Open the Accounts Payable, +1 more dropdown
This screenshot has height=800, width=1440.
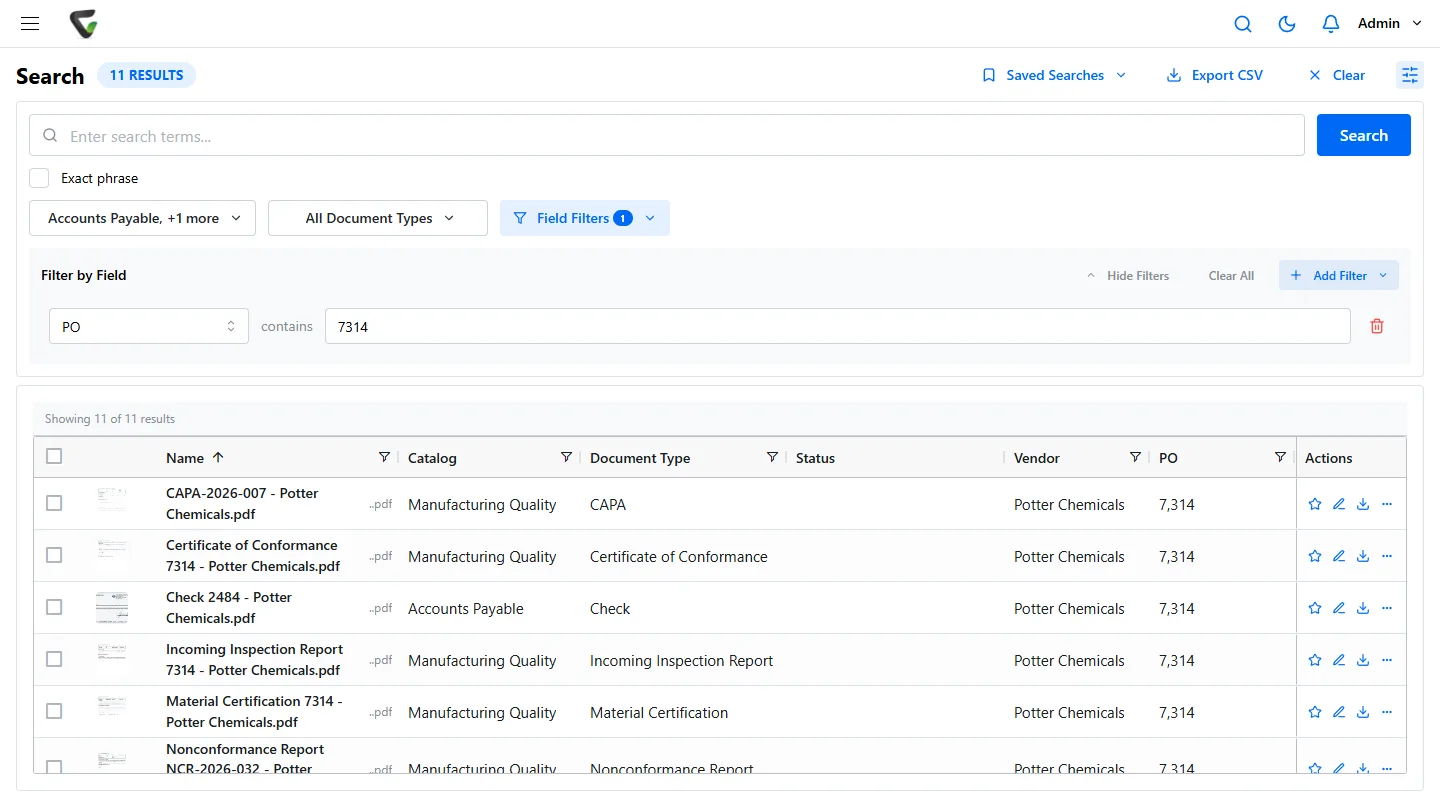click(x=142, y=218)
